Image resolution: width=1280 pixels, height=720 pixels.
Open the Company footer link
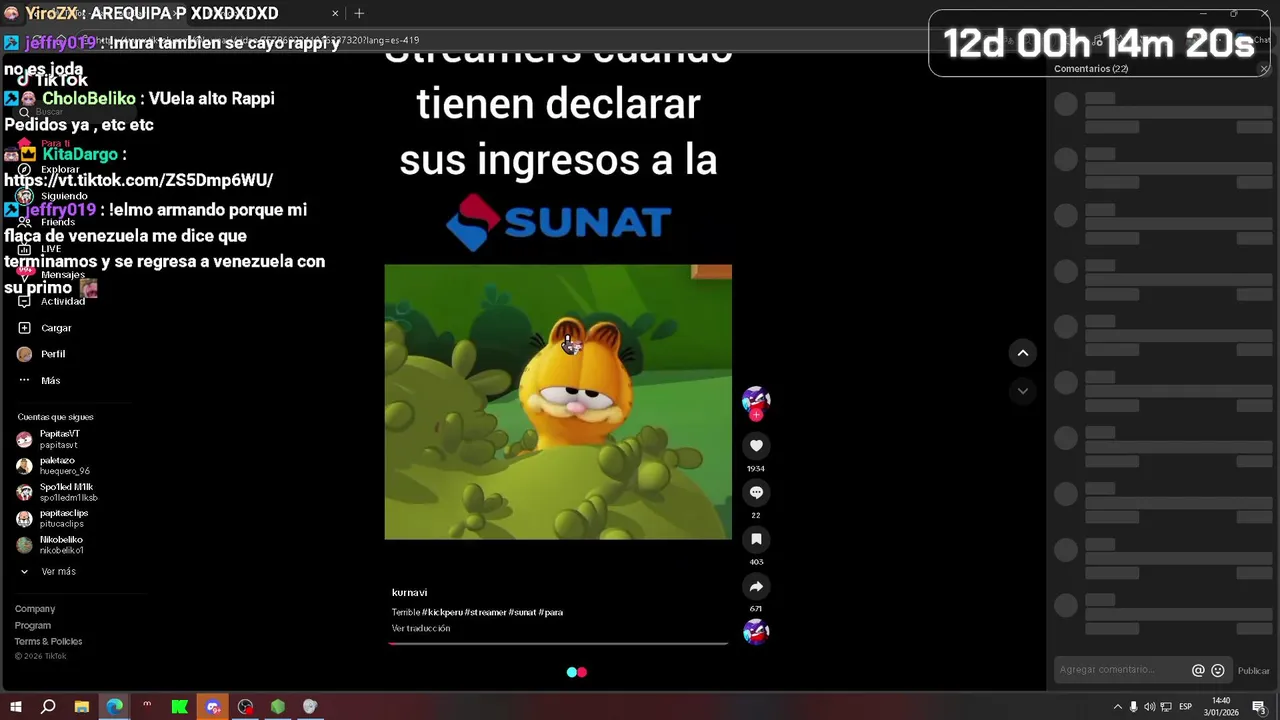coord(35,609)
